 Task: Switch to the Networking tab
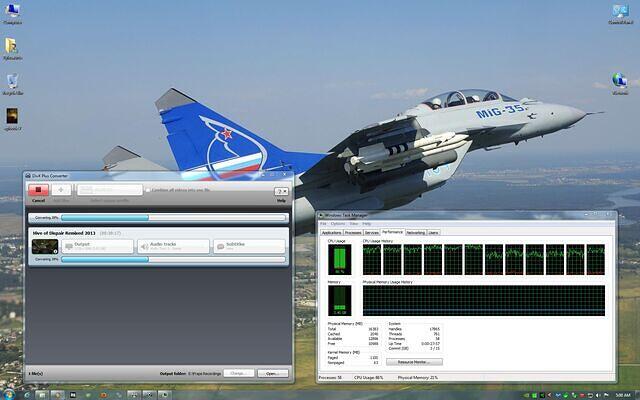[414, 232]
